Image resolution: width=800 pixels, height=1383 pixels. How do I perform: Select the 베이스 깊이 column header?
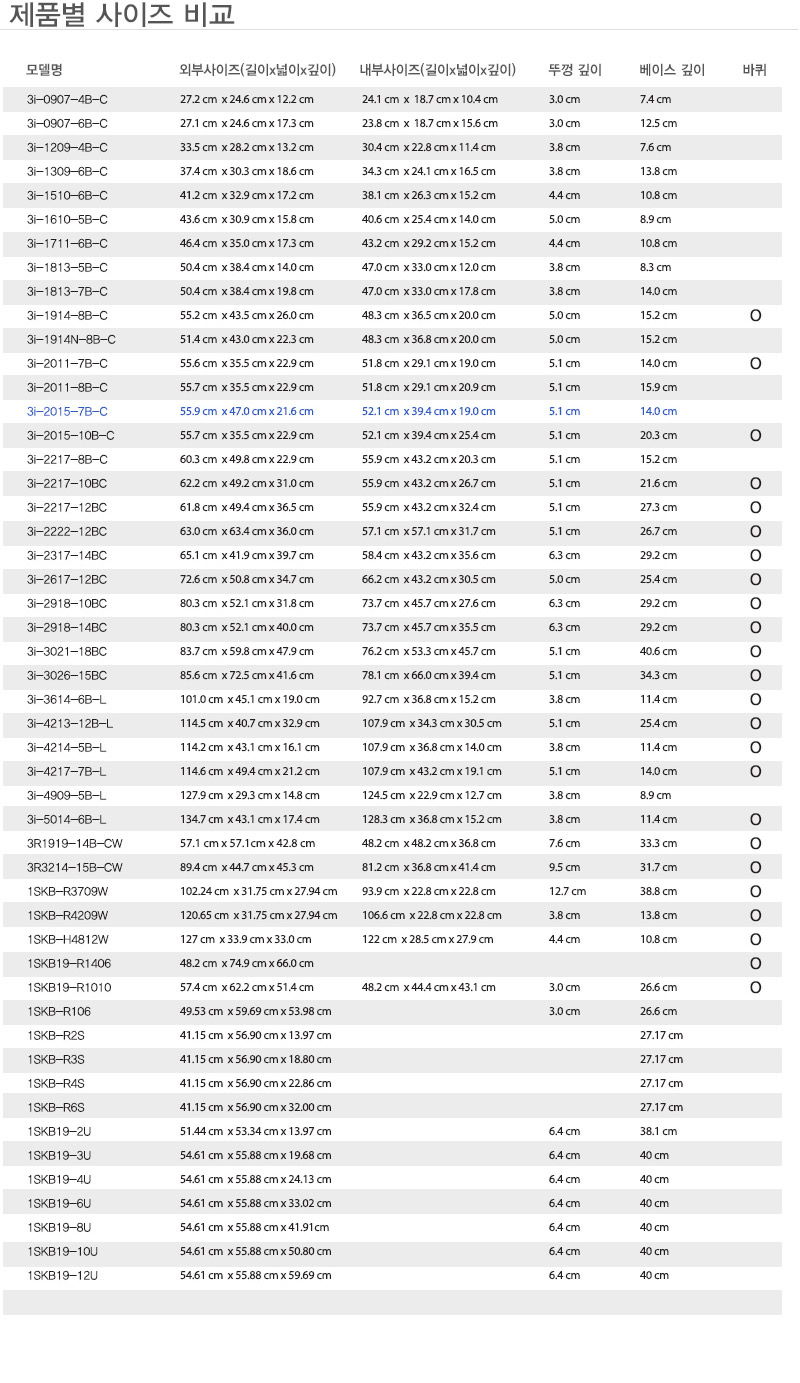pyautogui.click(x=672, y=70)
